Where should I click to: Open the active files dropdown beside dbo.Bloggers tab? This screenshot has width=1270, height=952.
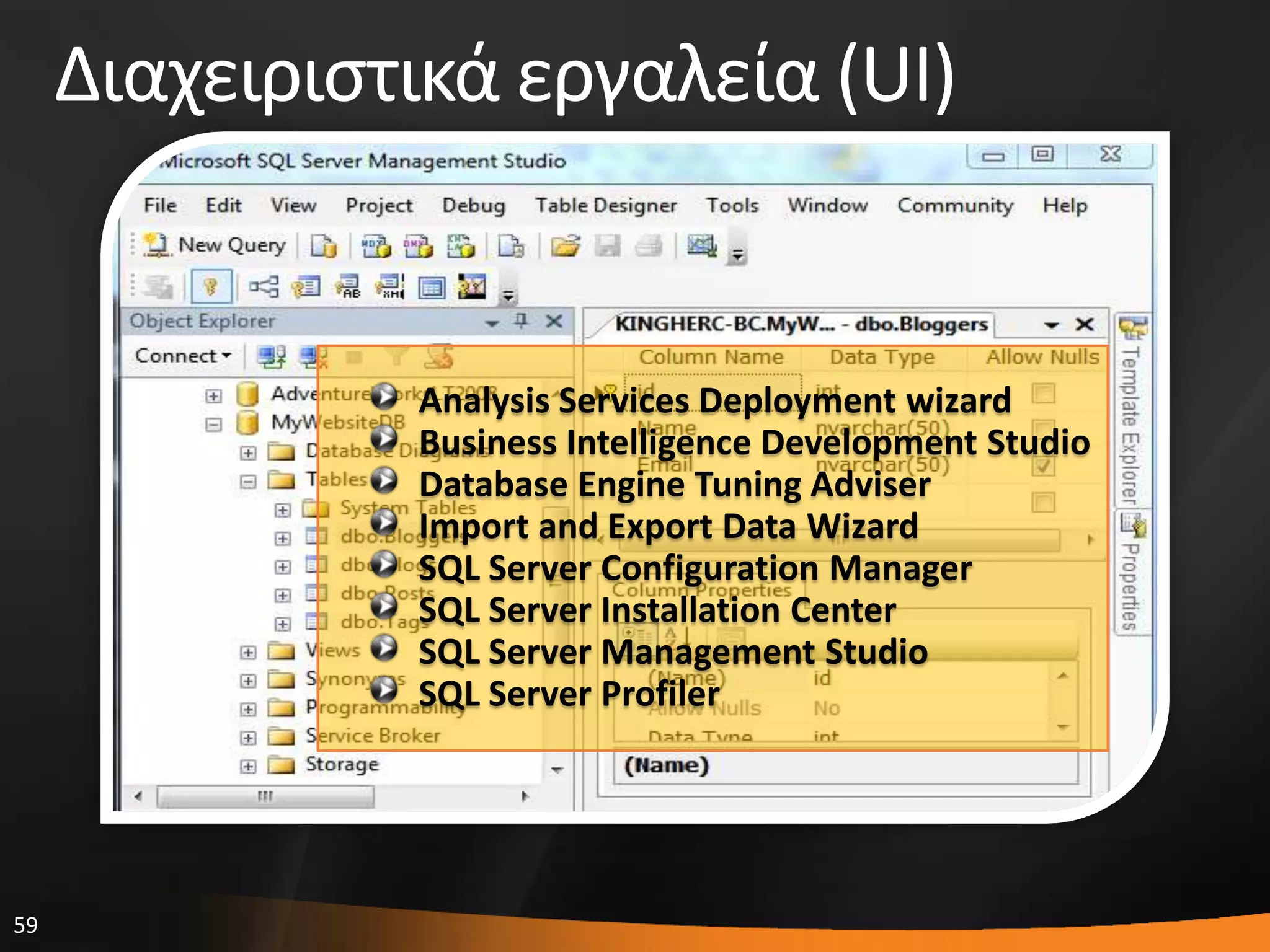point(1051,325)
